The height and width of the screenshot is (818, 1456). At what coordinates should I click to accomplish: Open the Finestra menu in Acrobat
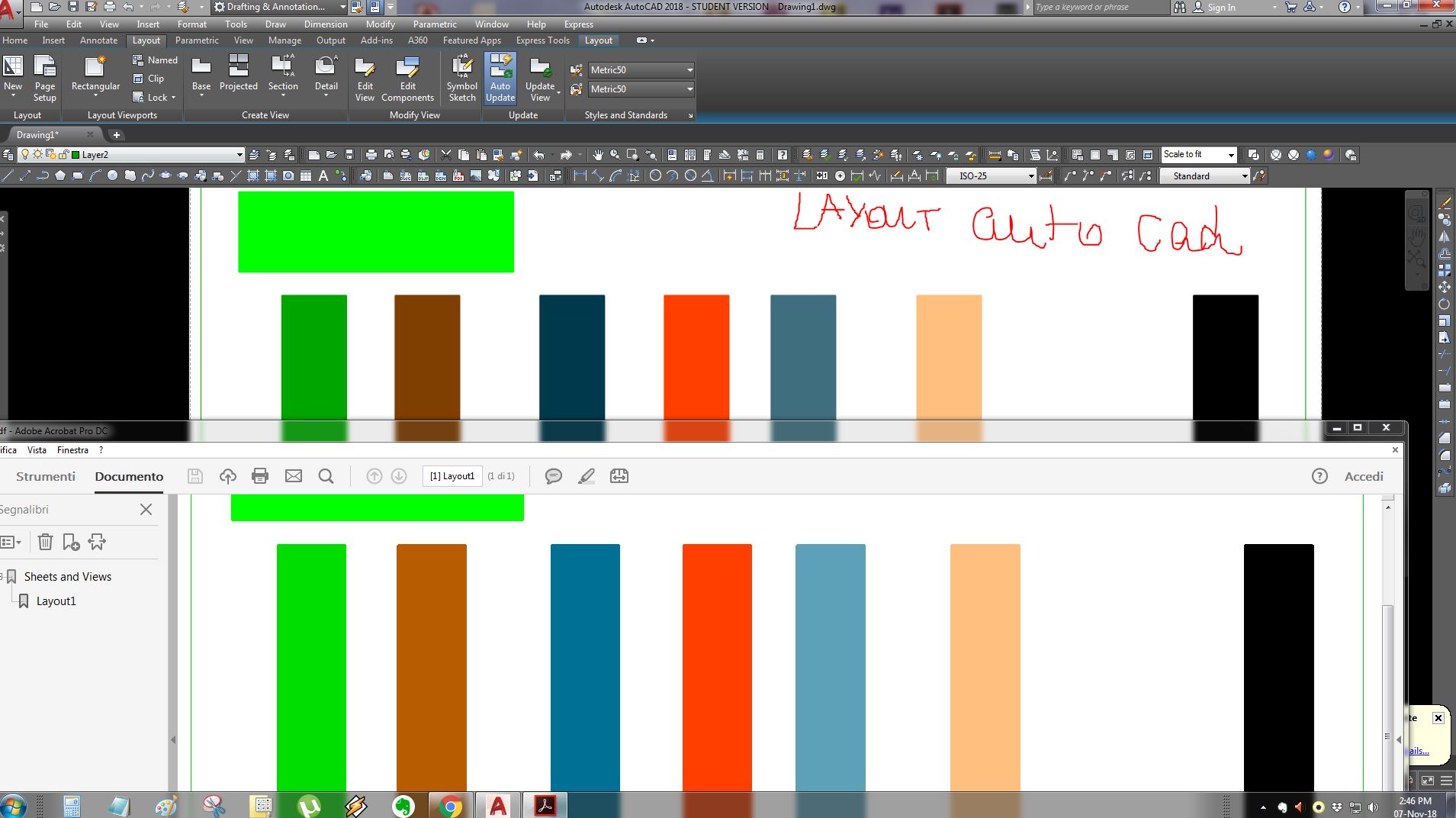tap(72, 450)
